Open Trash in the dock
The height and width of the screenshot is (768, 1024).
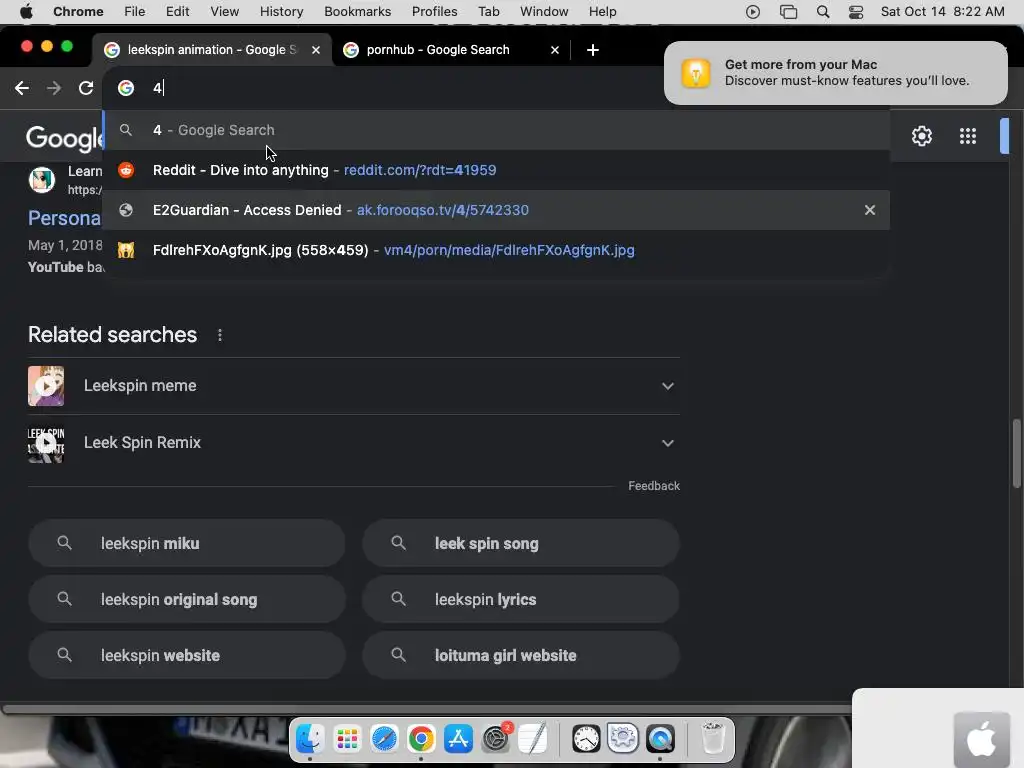[713, 739]
